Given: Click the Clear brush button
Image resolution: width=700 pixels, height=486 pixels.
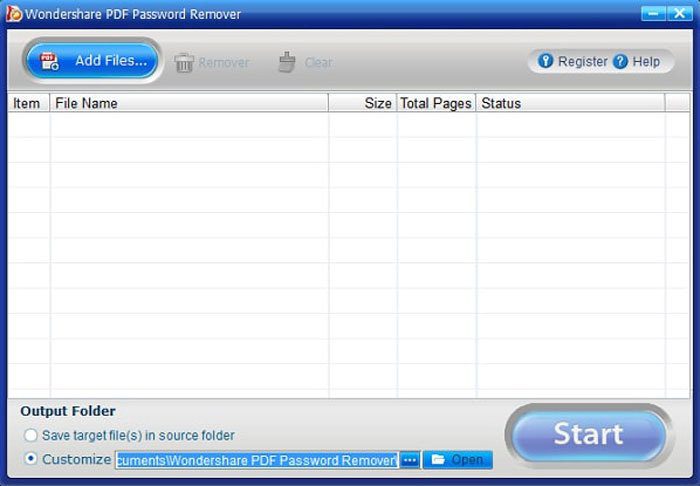Looking at the screenshot, I should point(306,62).
